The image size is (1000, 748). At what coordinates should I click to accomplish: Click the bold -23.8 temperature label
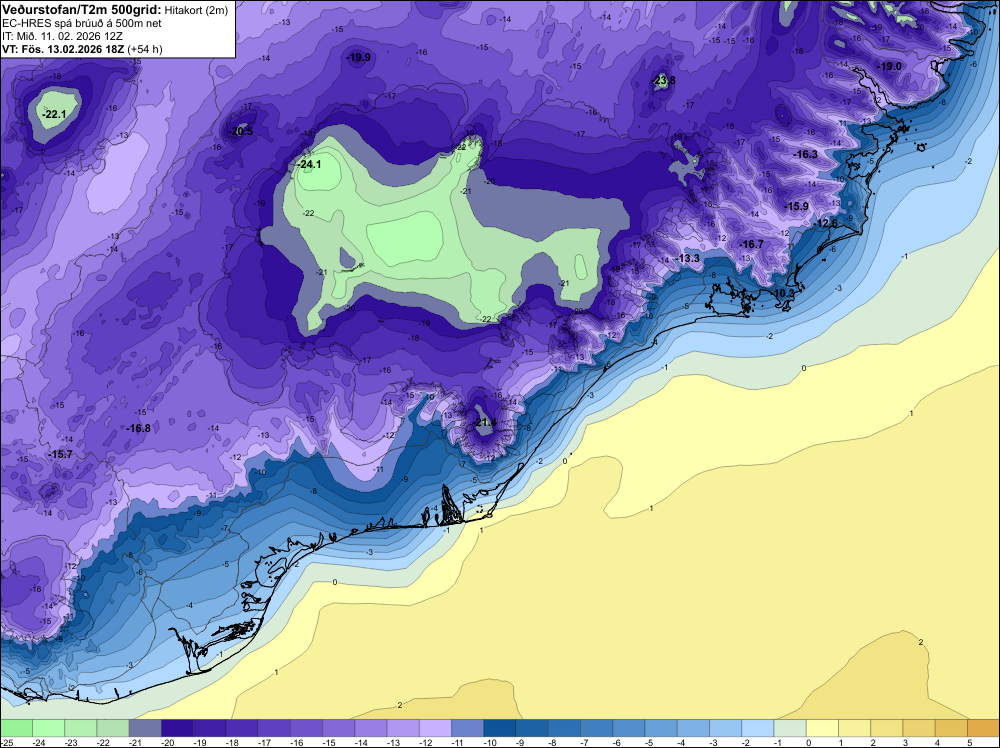point(664,80)
